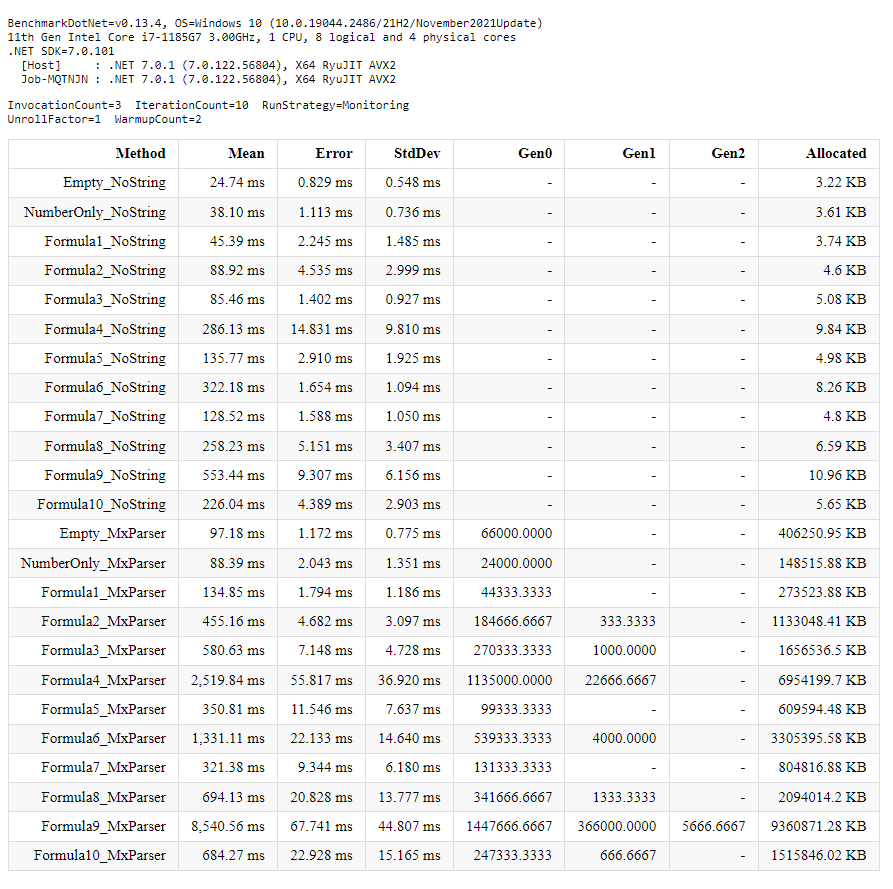Click the Job-MQTNJN runtime line
Image resolution: width=893 pixels, height=889 pixels.
pos(208,79)
